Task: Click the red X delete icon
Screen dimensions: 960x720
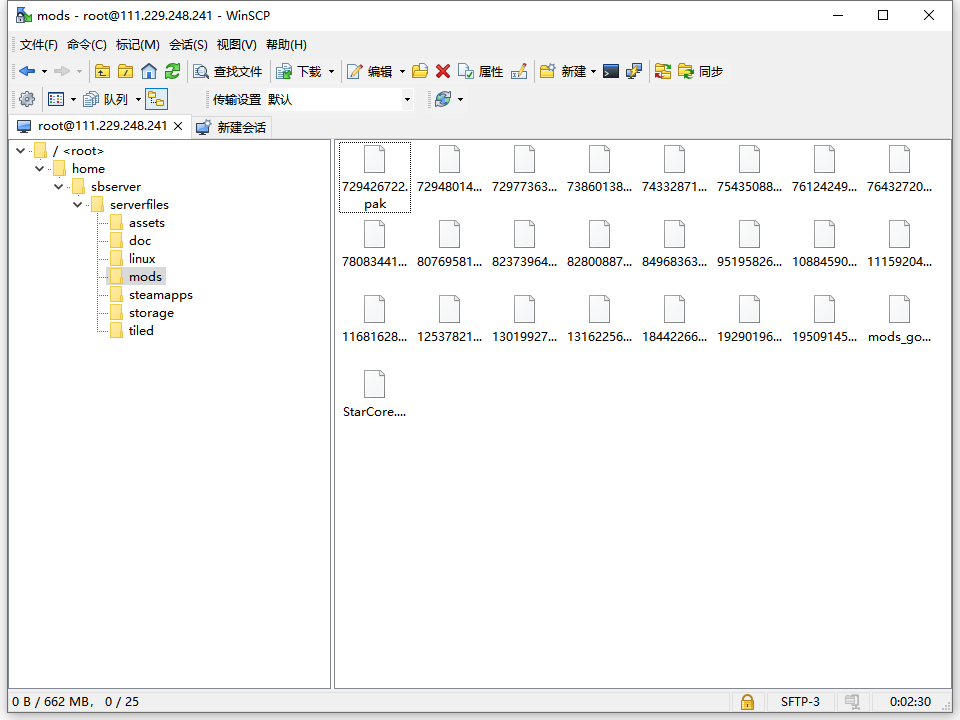Action: [443, 72]
